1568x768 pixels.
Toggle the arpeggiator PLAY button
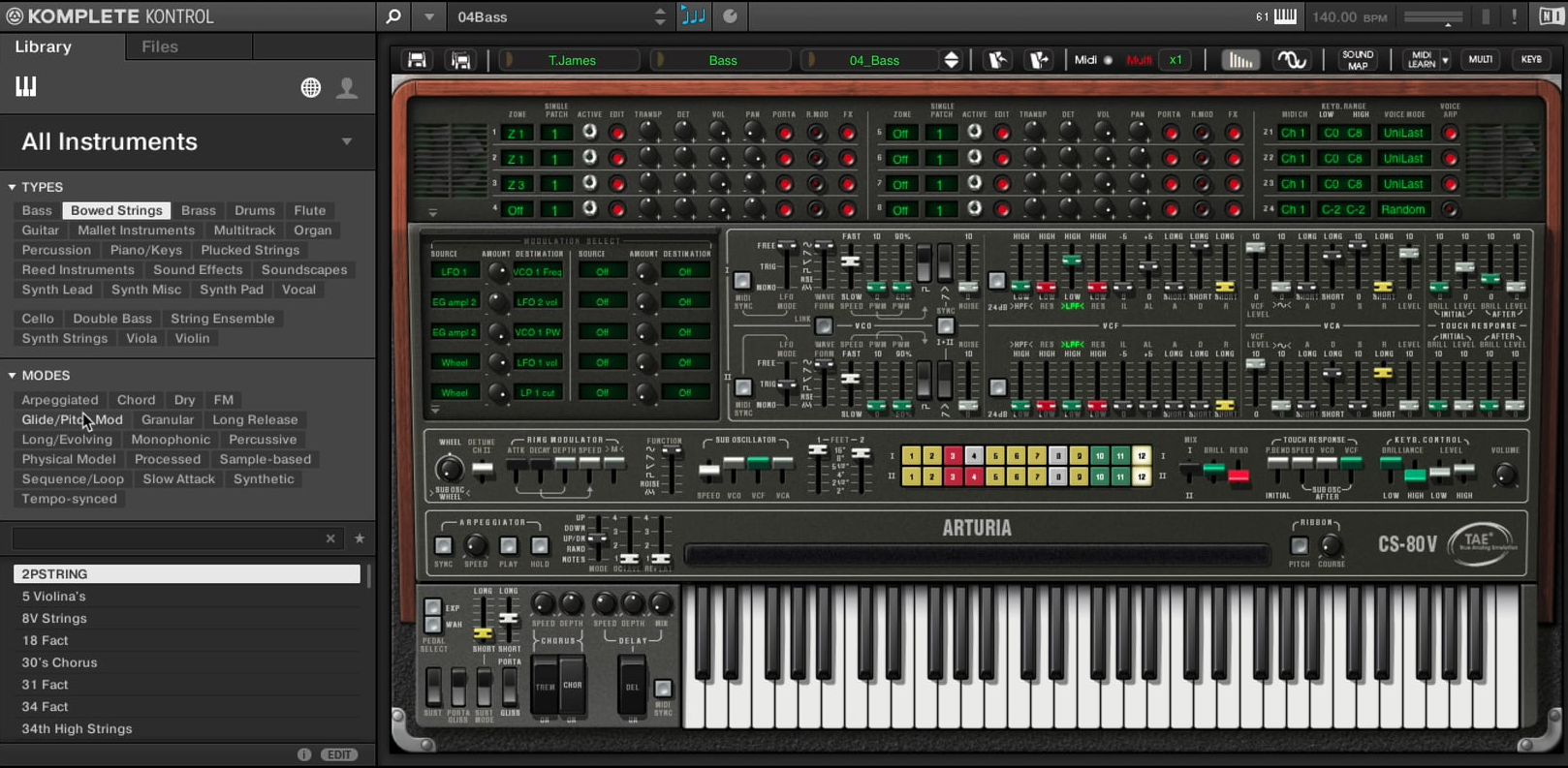point(508,545)
